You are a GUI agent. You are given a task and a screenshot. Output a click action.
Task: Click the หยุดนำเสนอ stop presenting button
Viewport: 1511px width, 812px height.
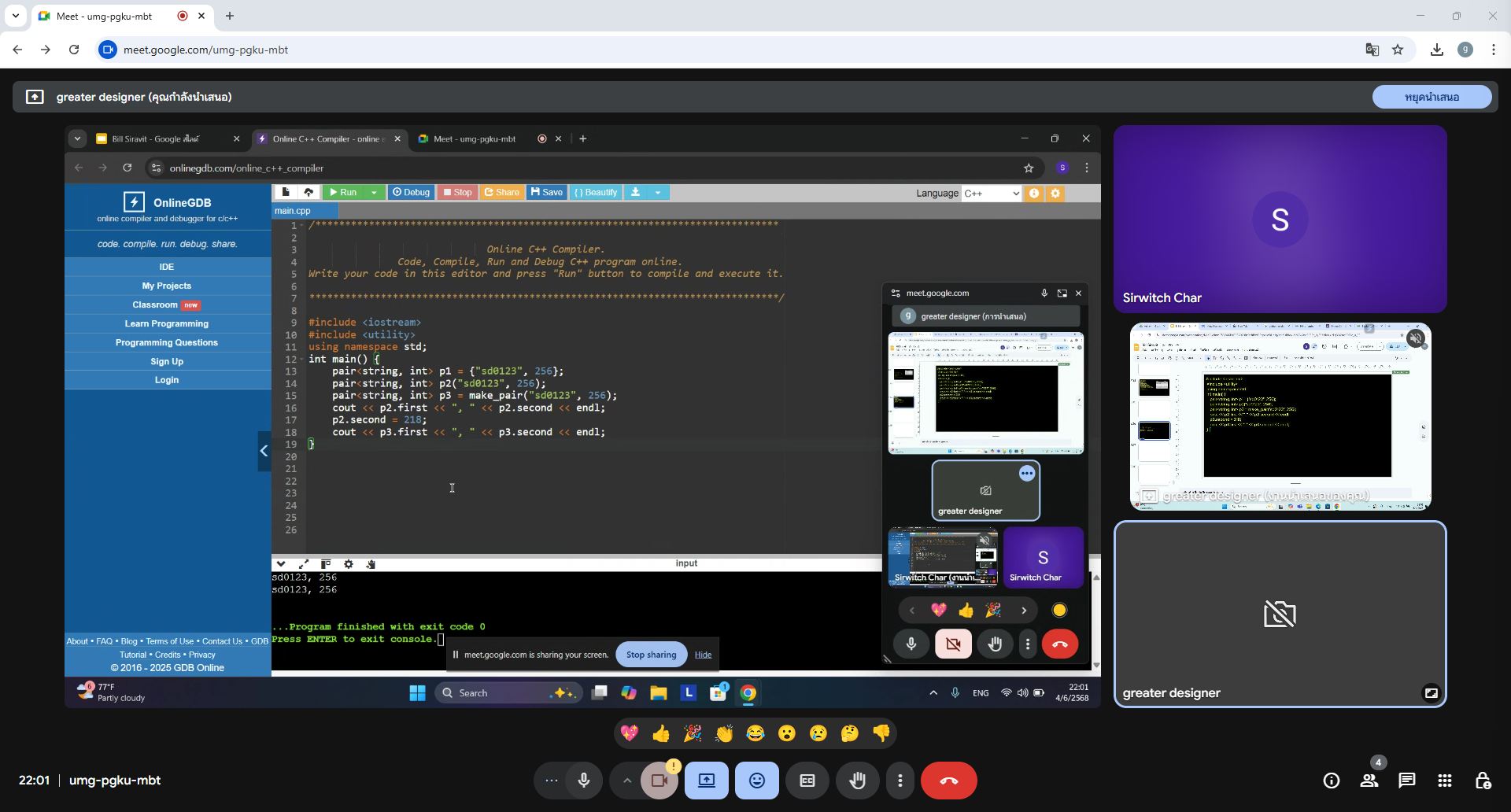coord(1432,97)
